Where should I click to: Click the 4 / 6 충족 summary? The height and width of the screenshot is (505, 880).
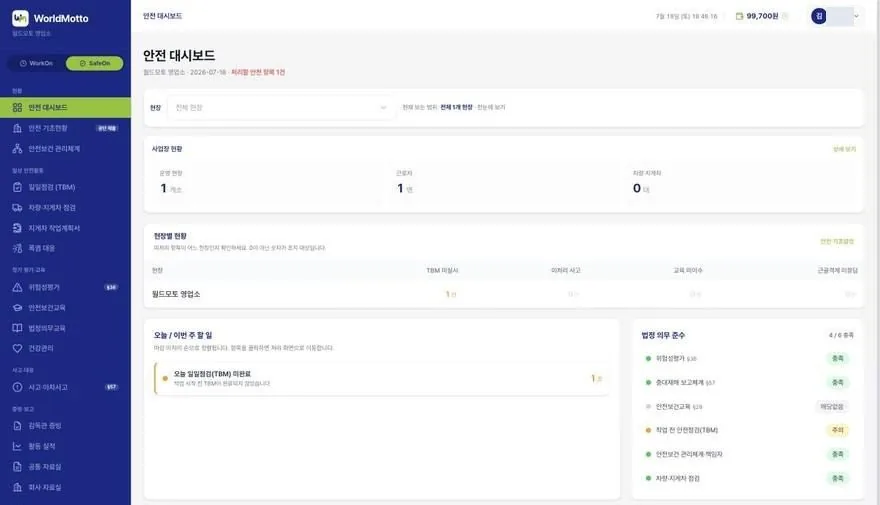[x=841, y=335]
